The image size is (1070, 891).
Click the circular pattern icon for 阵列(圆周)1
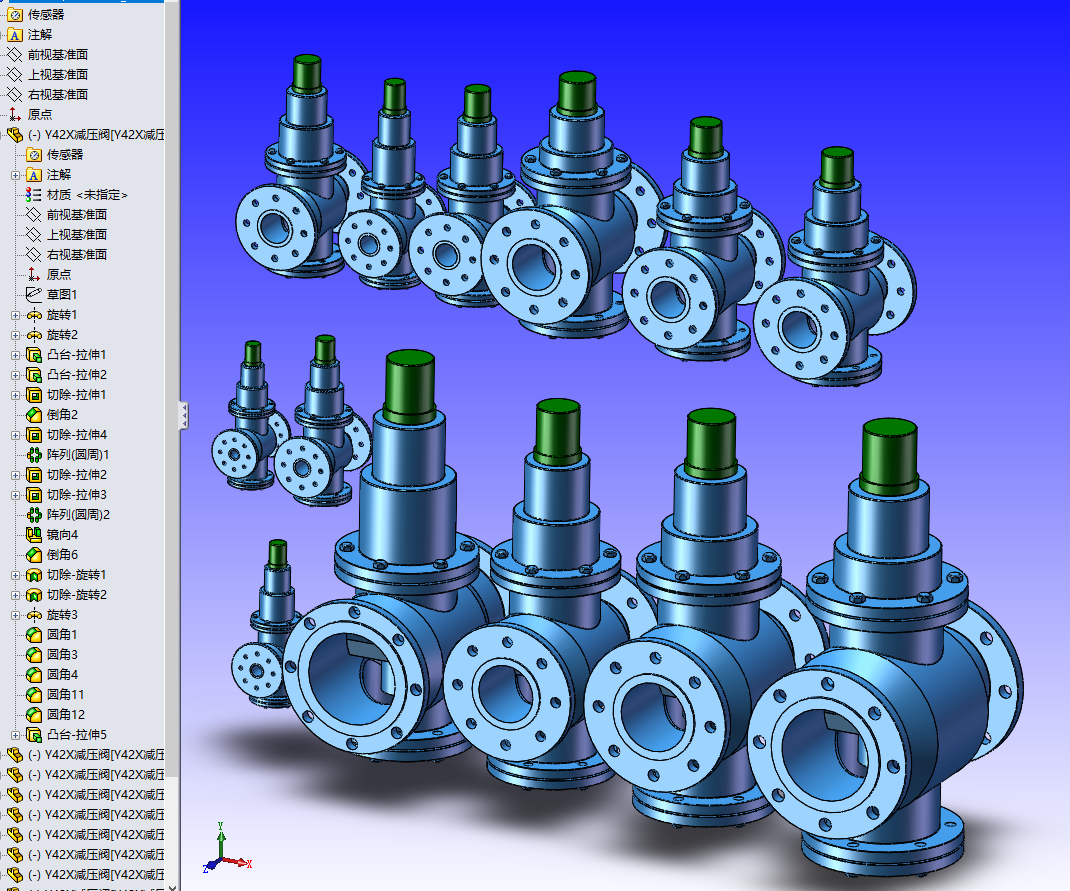click(33, 455)
